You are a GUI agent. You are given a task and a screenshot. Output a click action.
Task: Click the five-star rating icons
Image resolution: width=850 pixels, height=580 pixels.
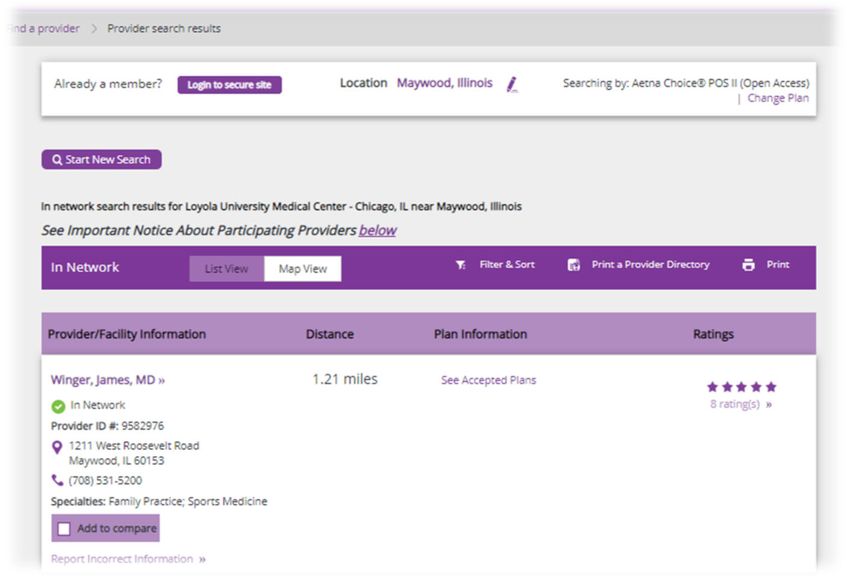(x=742, y=386)
